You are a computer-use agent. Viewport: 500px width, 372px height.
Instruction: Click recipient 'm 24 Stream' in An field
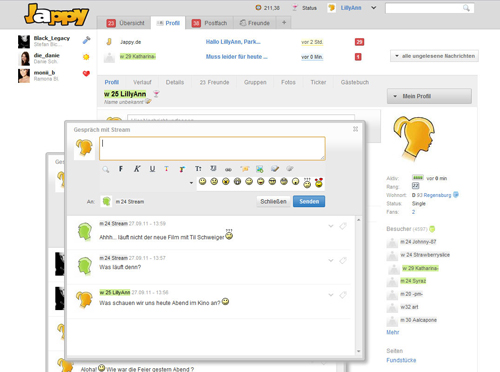click(x=130, y=202)
